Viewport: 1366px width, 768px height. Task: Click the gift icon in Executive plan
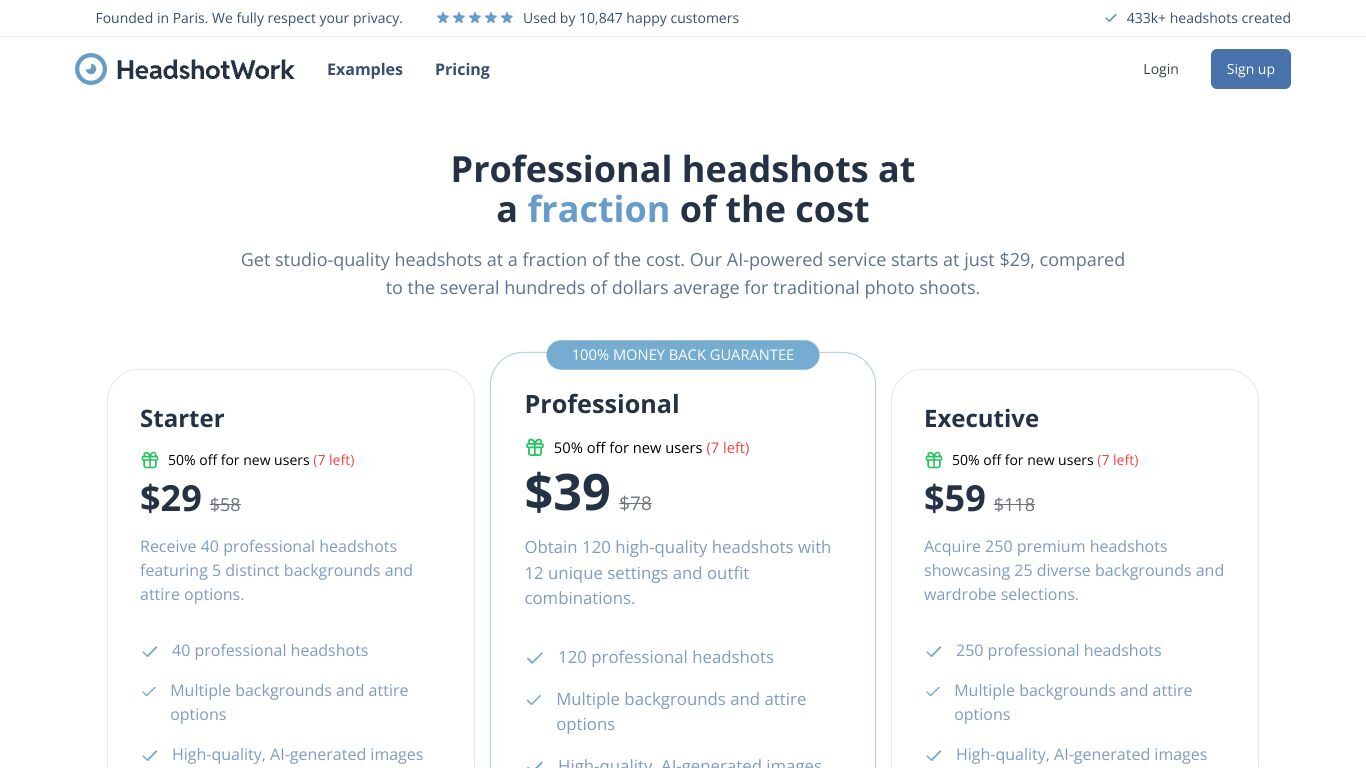pyautogui.click(x=934, y=460)
